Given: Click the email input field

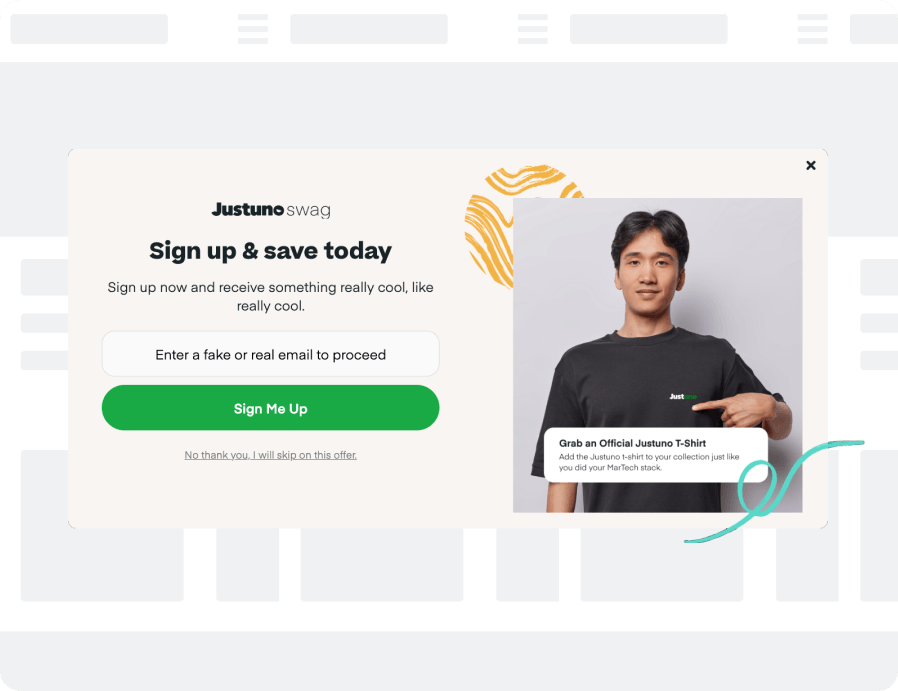Looking at the screenshot, I should pos(270,354).
